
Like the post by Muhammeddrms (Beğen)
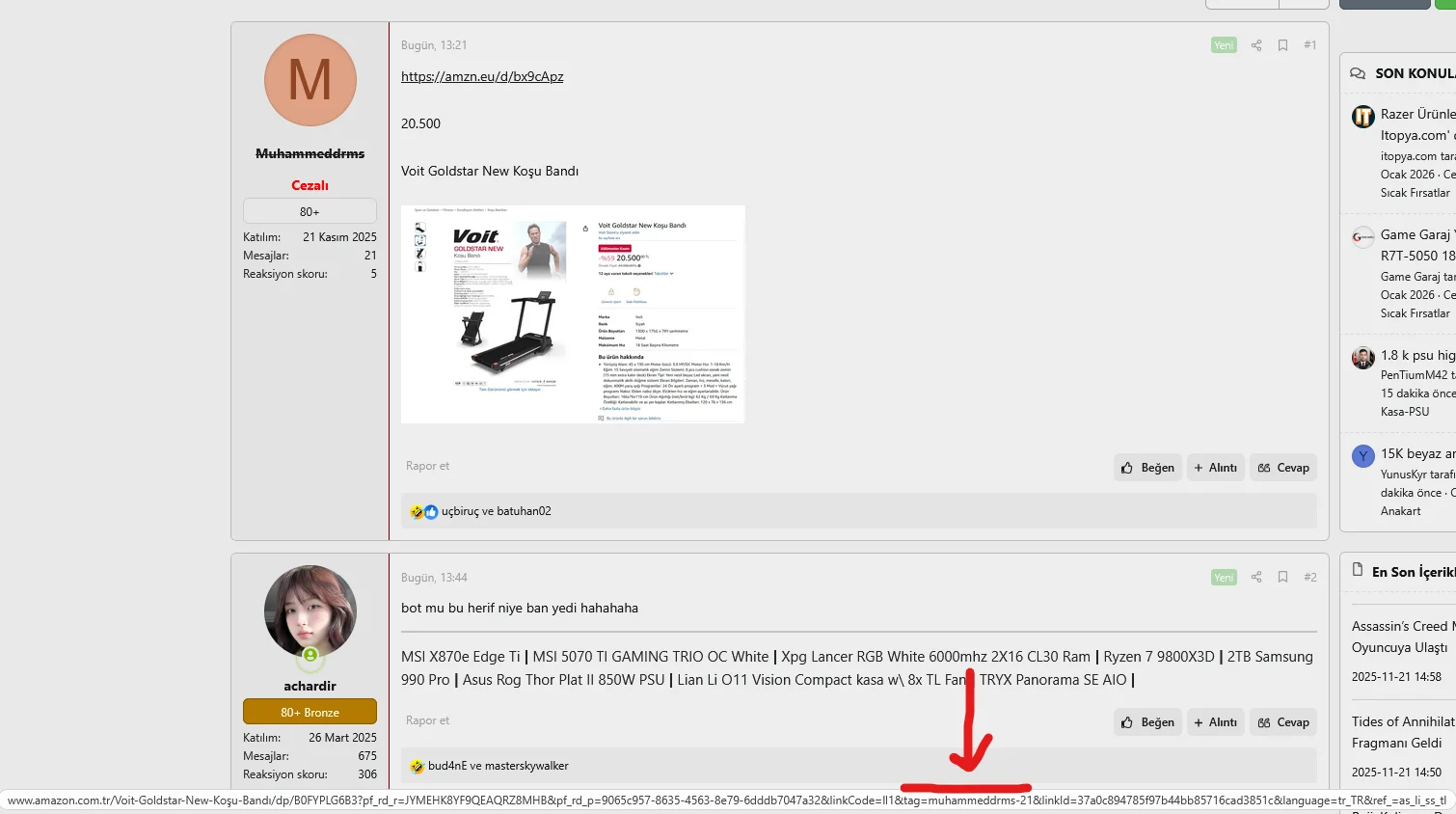coord(1147,468)
